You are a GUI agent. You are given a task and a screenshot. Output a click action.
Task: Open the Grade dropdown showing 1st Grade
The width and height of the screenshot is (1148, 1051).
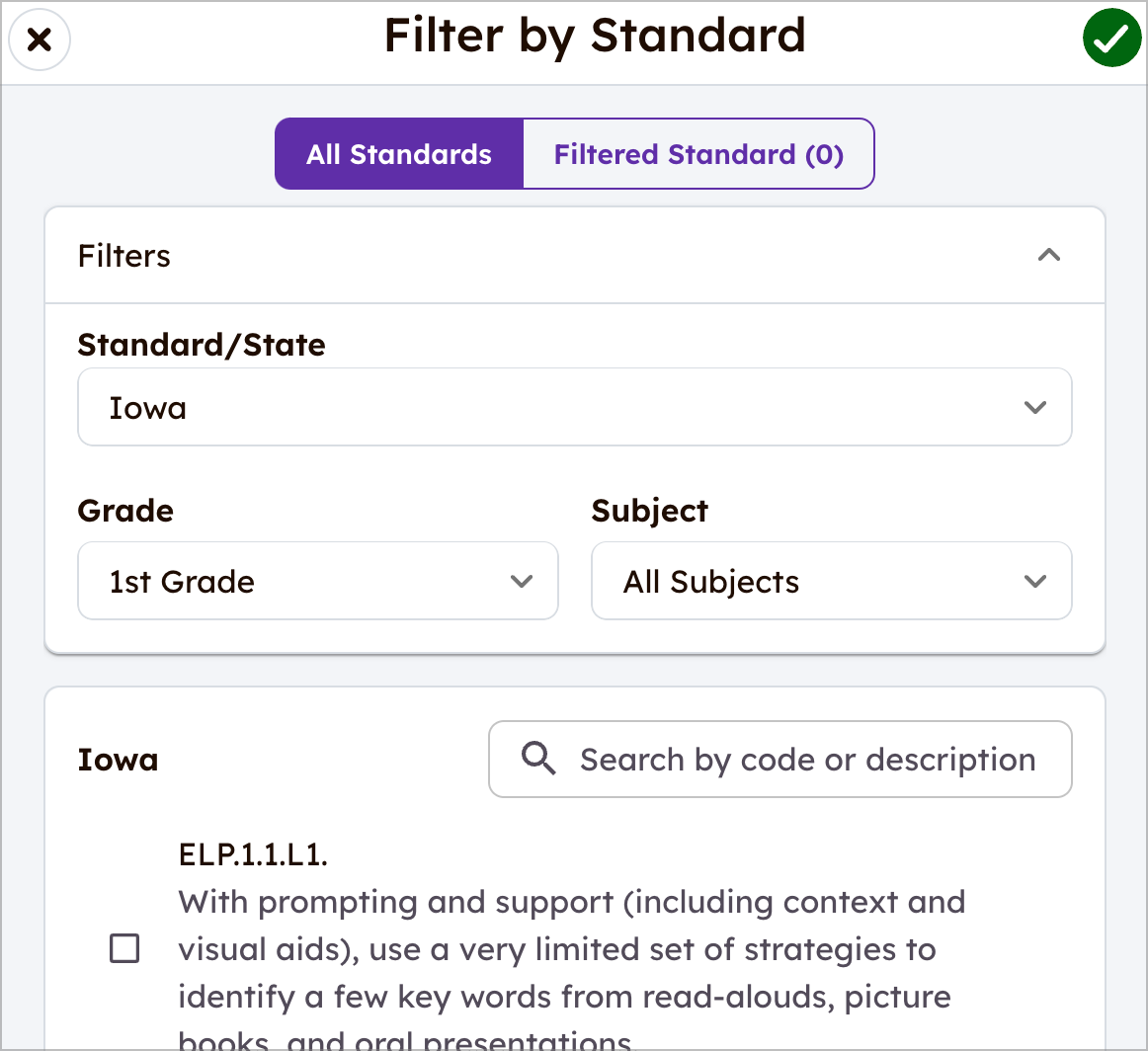[x=318, y=581]
